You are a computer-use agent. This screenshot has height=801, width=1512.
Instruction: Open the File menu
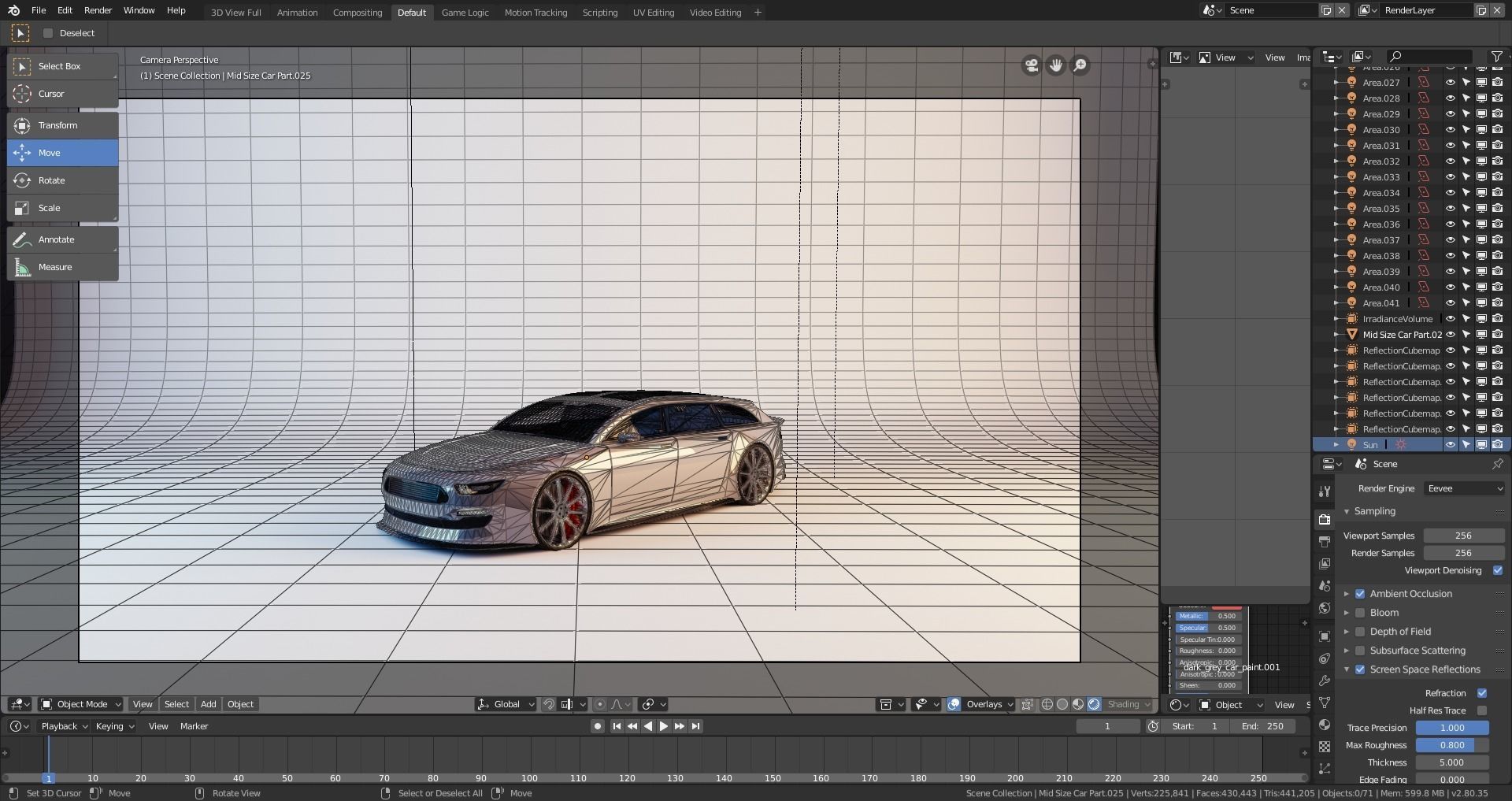pyautogui.click(x=39, y=10)
